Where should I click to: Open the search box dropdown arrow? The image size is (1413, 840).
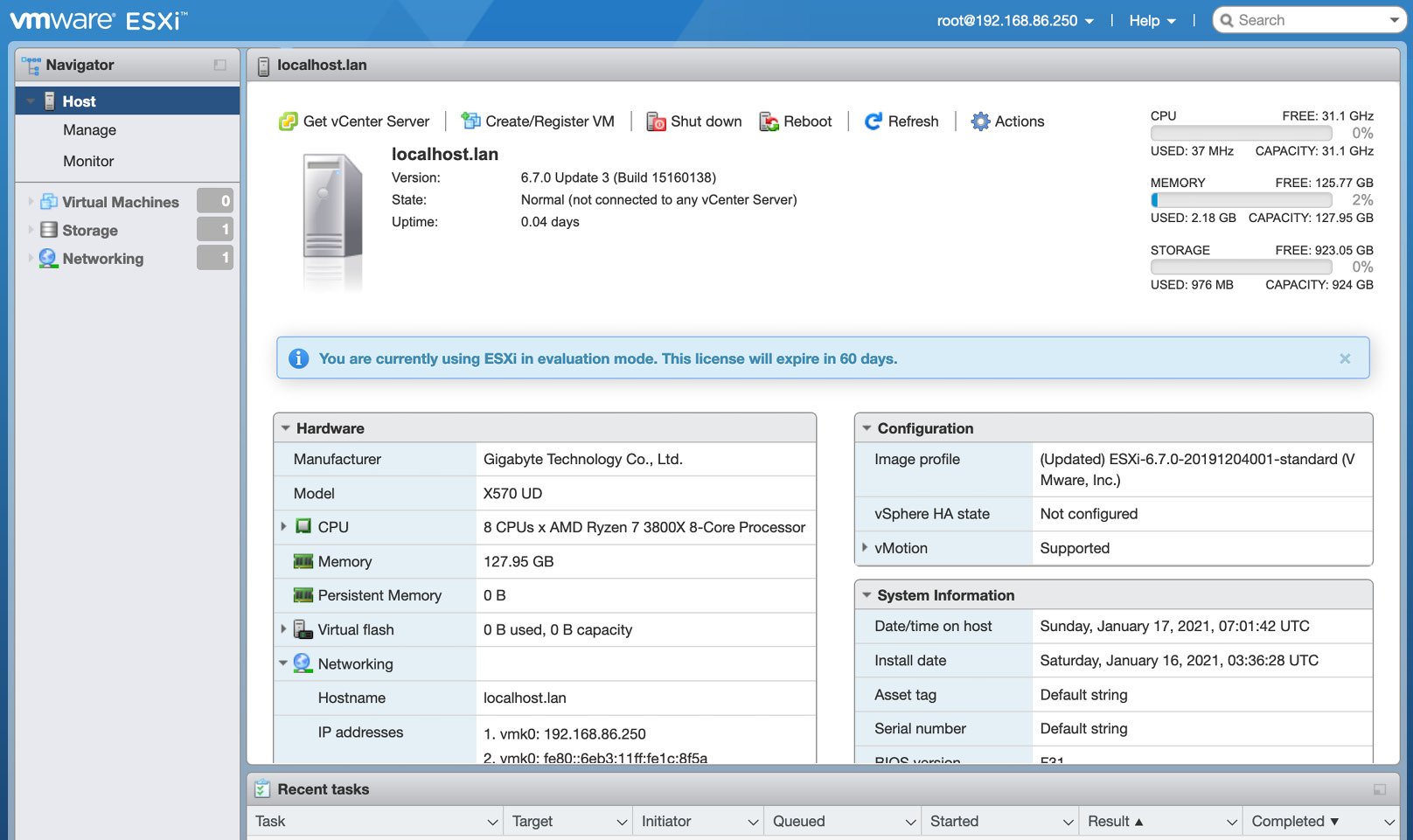(1394, 20)
